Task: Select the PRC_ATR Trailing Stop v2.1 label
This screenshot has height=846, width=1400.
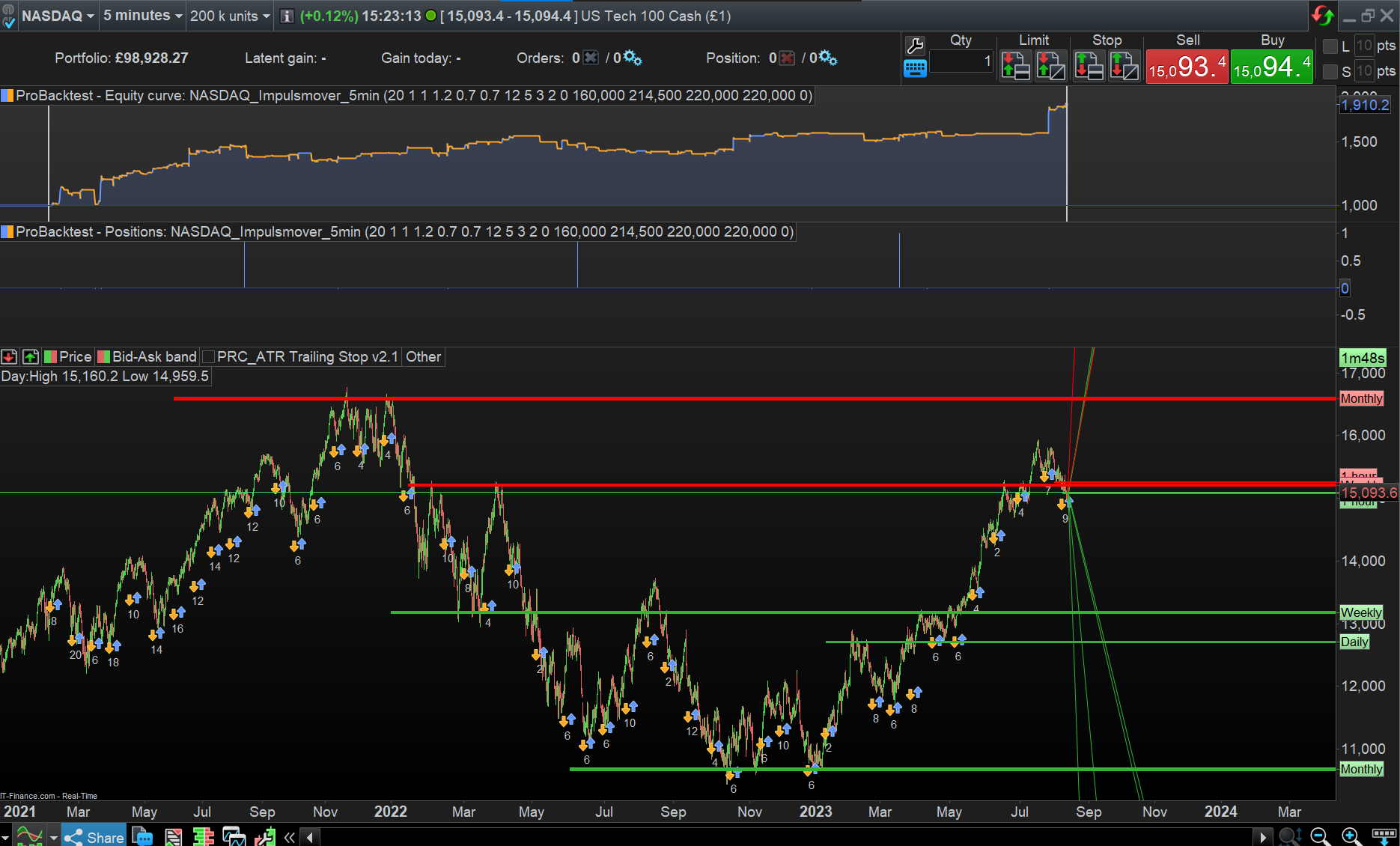Action: pyautogui.click(x=308, y=357)
